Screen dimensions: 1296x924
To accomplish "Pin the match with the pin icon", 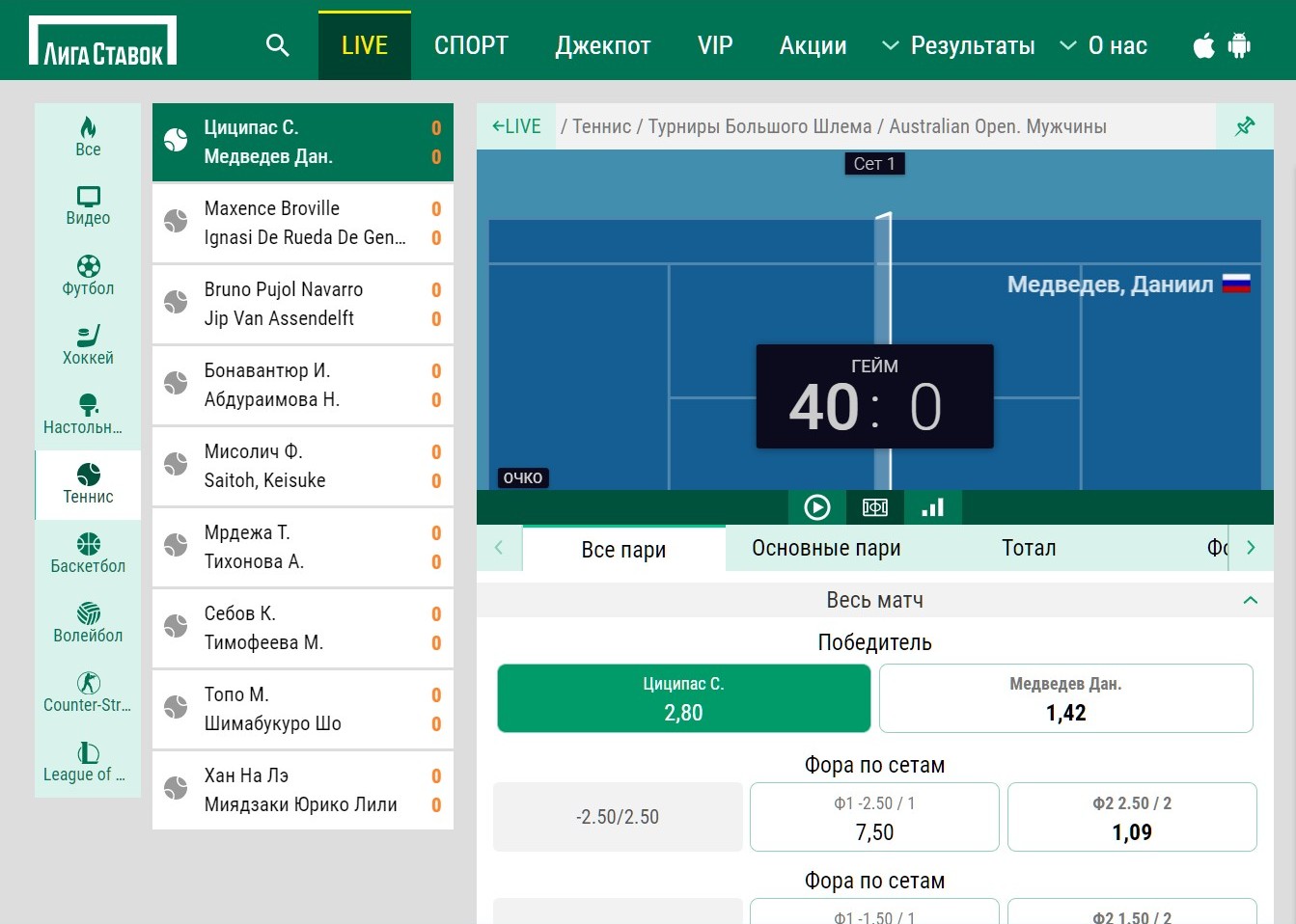I will (1245, 126).
